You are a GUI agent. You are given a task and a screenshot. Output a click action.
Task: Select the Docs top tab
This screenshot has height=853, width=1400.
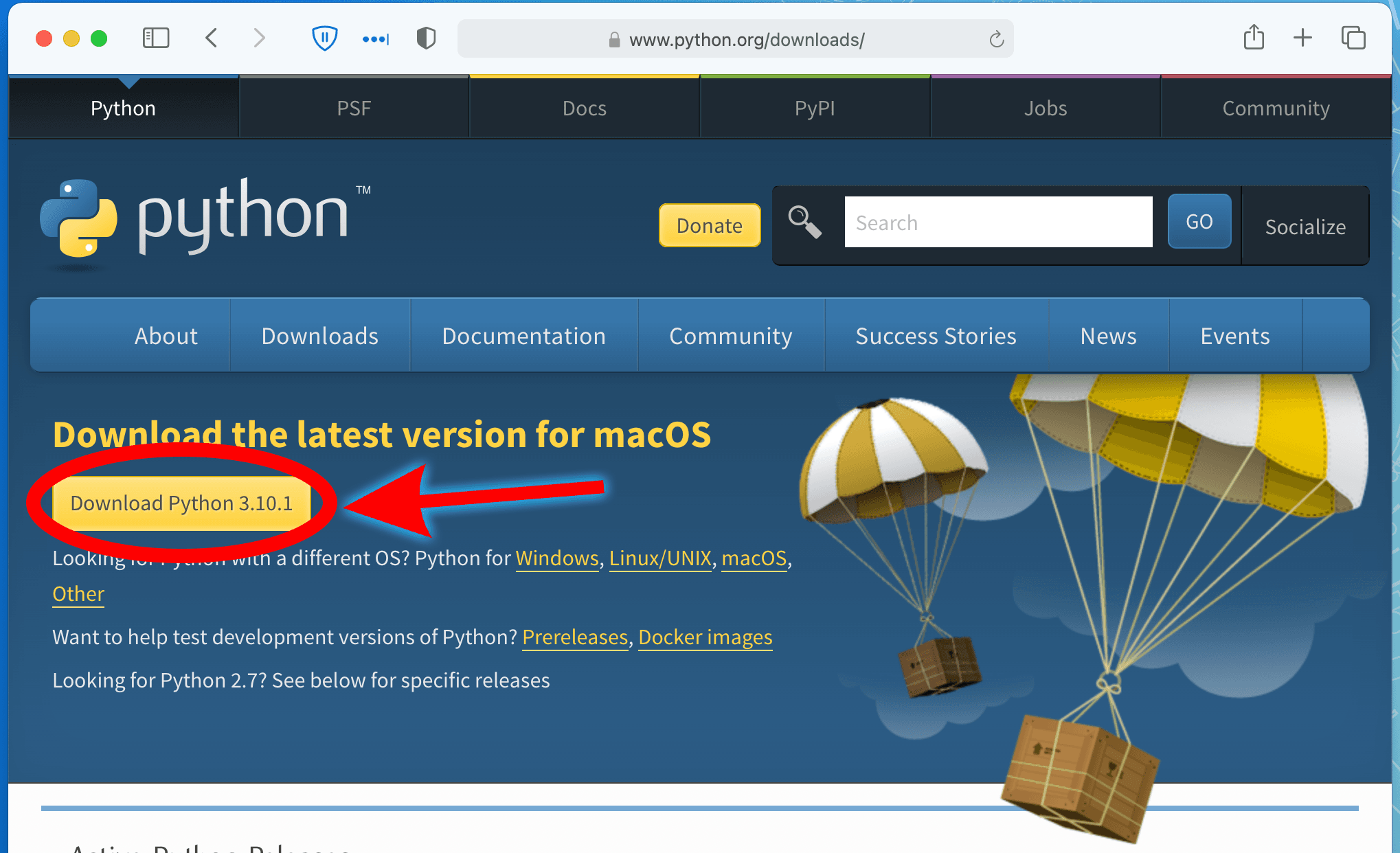point(585,108)
